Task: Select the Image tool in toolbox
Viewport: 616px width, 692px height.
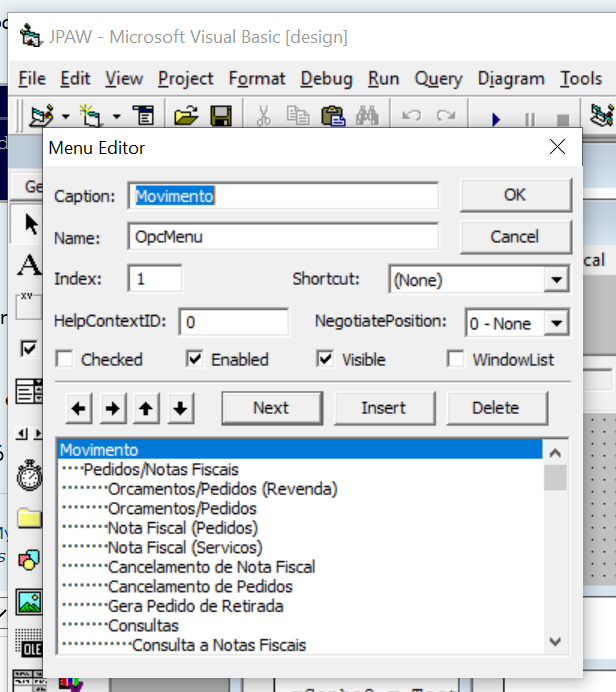Action: [x=29, y=602]
